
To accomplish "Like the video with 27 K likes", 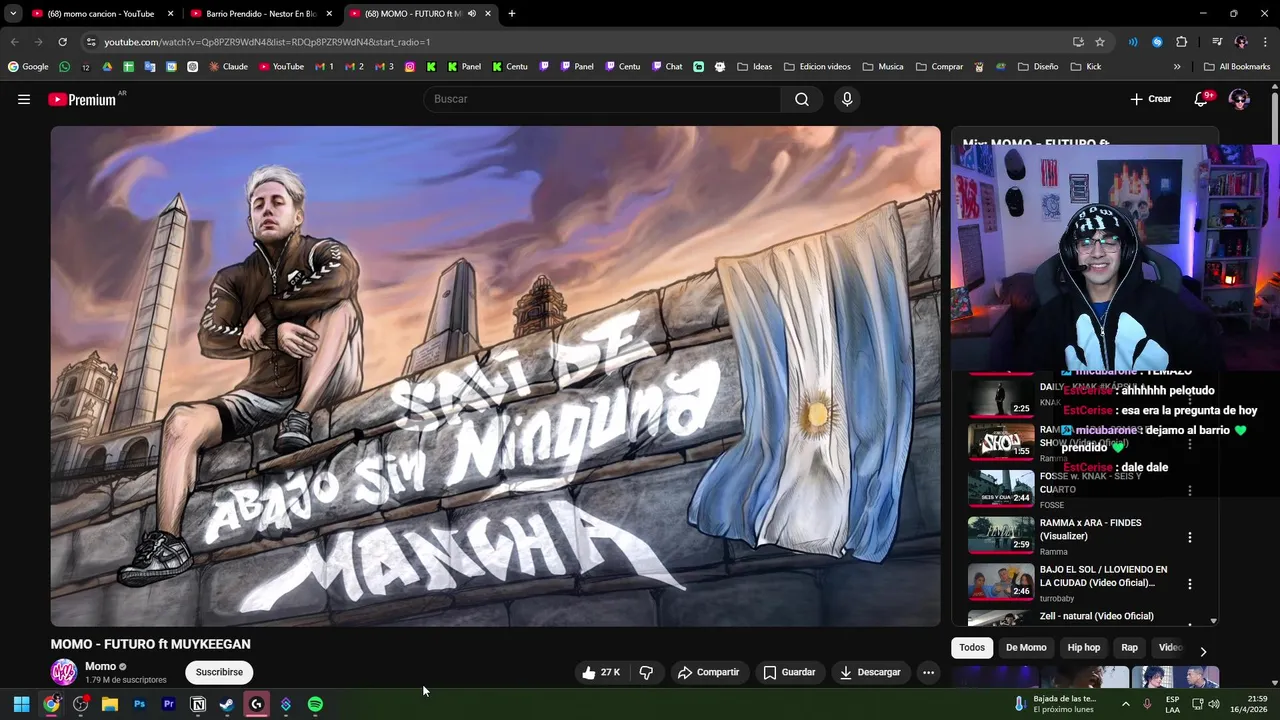I will point(601,672).
